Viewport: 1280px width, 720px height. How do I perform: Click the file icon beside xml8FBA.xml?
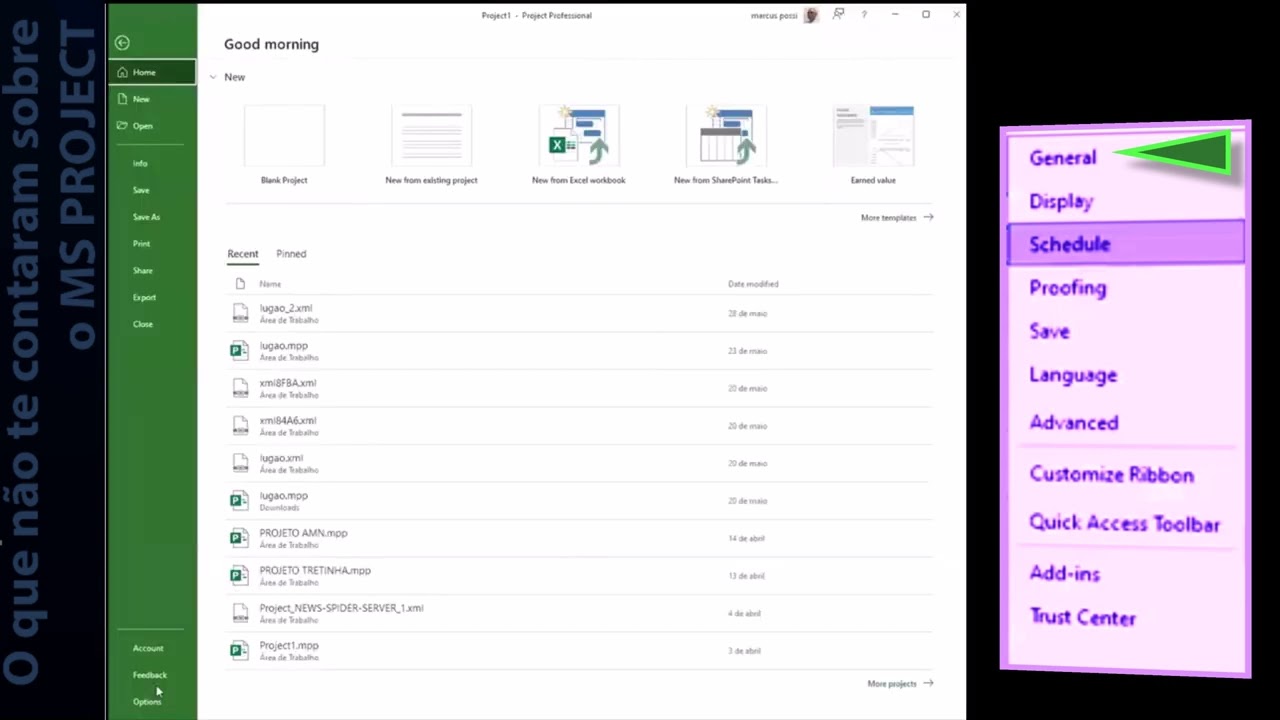pyautogui.click(x=239, y=388)
